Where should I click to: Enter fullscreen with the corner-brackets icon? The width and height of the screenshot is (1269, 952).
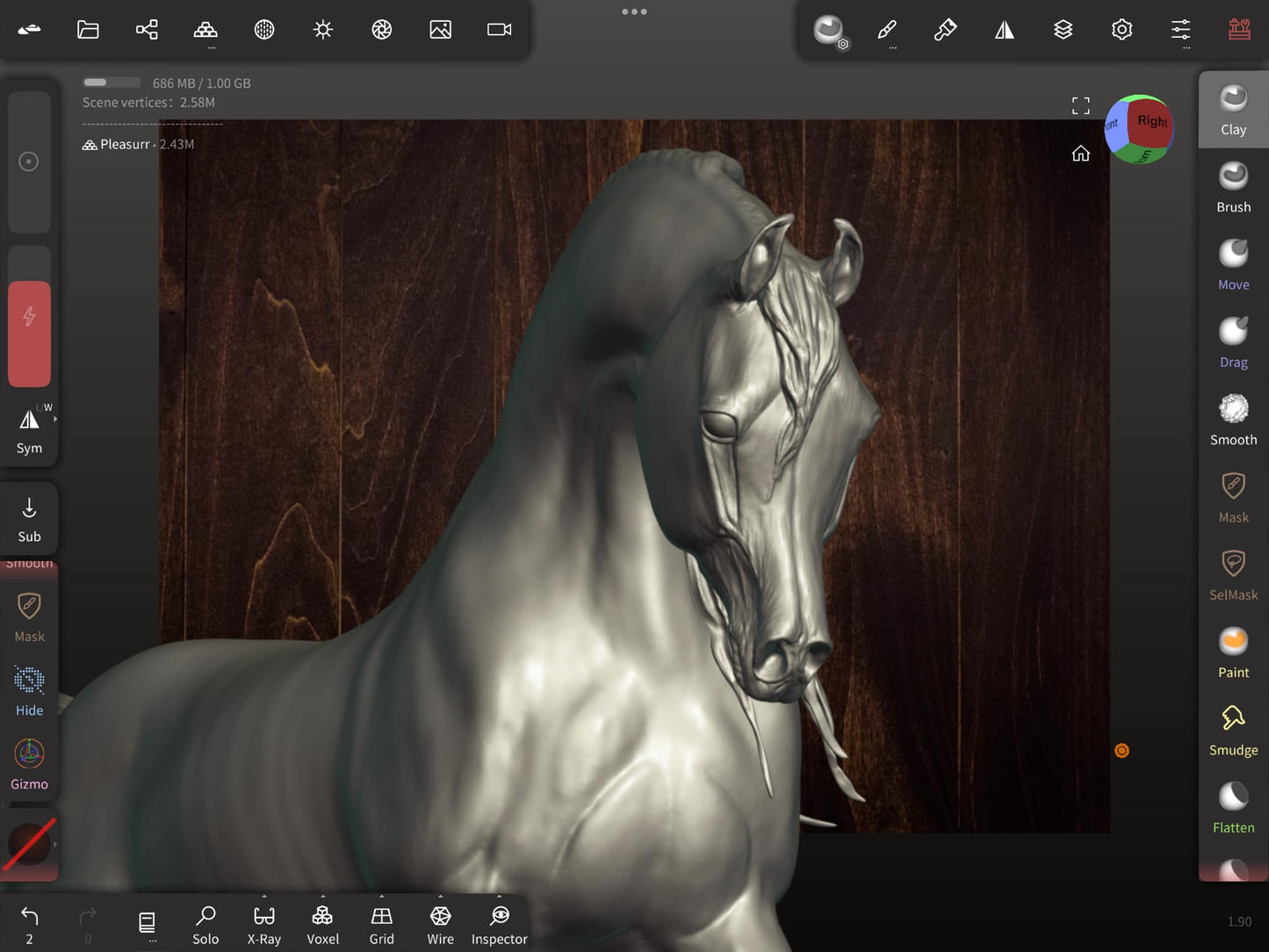pos(1081,106)
